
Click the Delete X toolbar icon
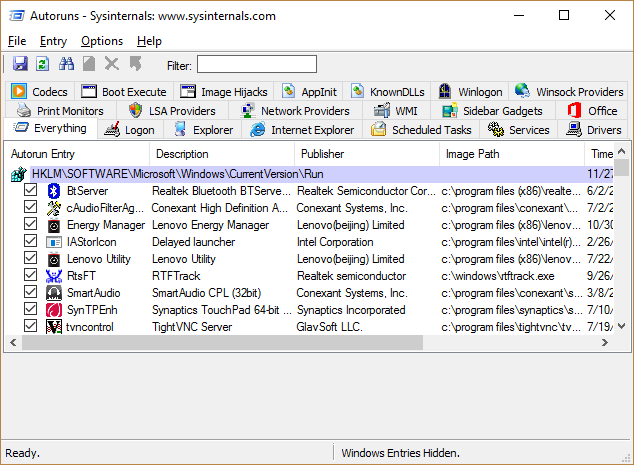coord(112,64)
